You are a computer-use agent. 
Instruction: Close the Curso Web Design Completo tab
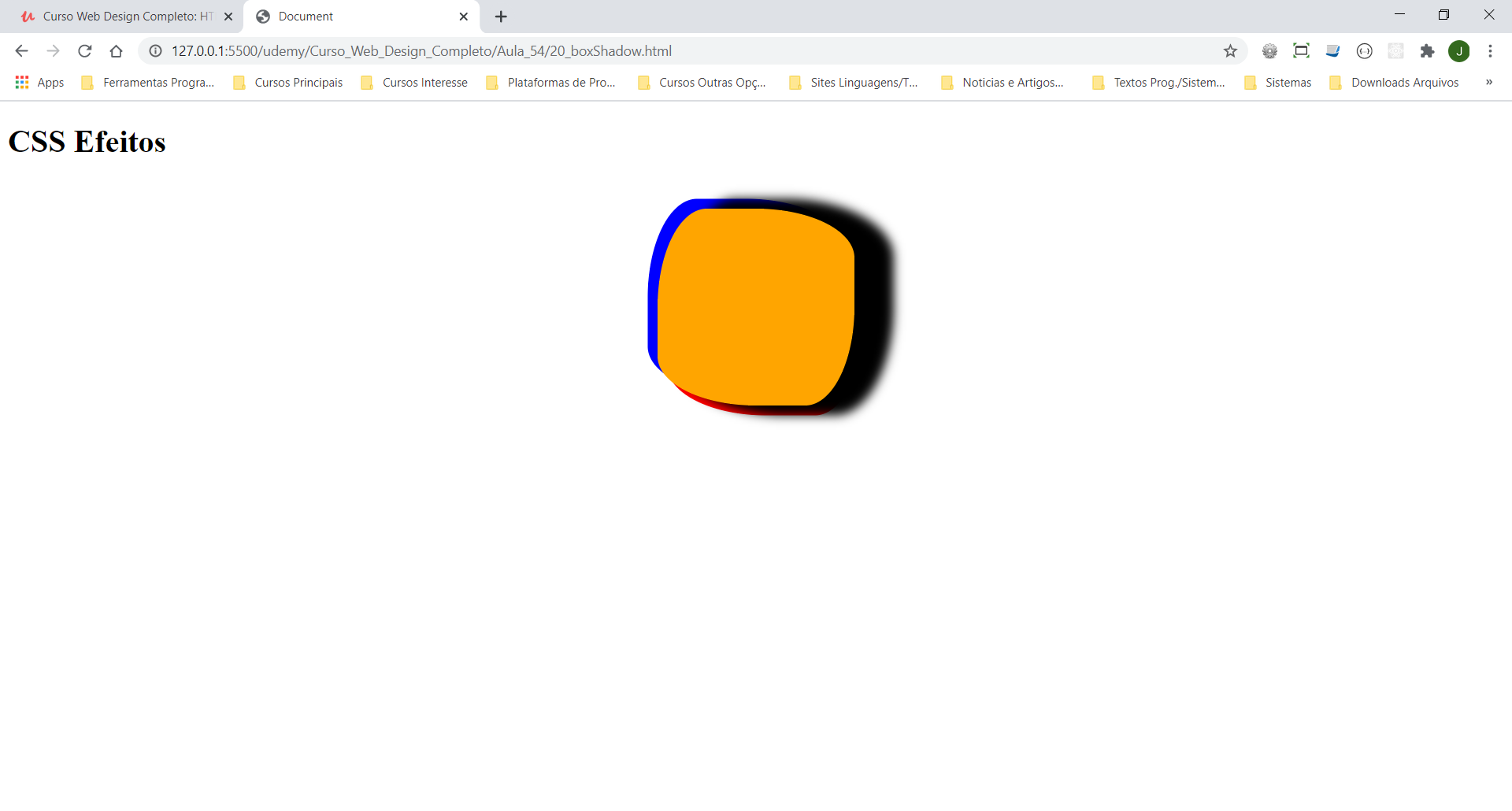tap(228, 17)
